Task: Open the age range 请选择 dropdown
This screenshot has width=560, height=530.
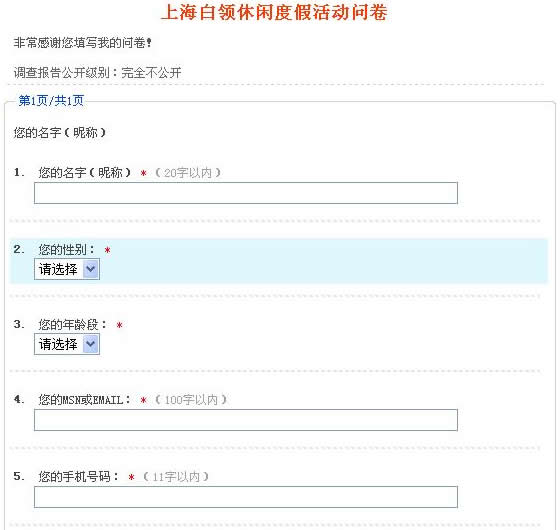Action: pos(67,344)
